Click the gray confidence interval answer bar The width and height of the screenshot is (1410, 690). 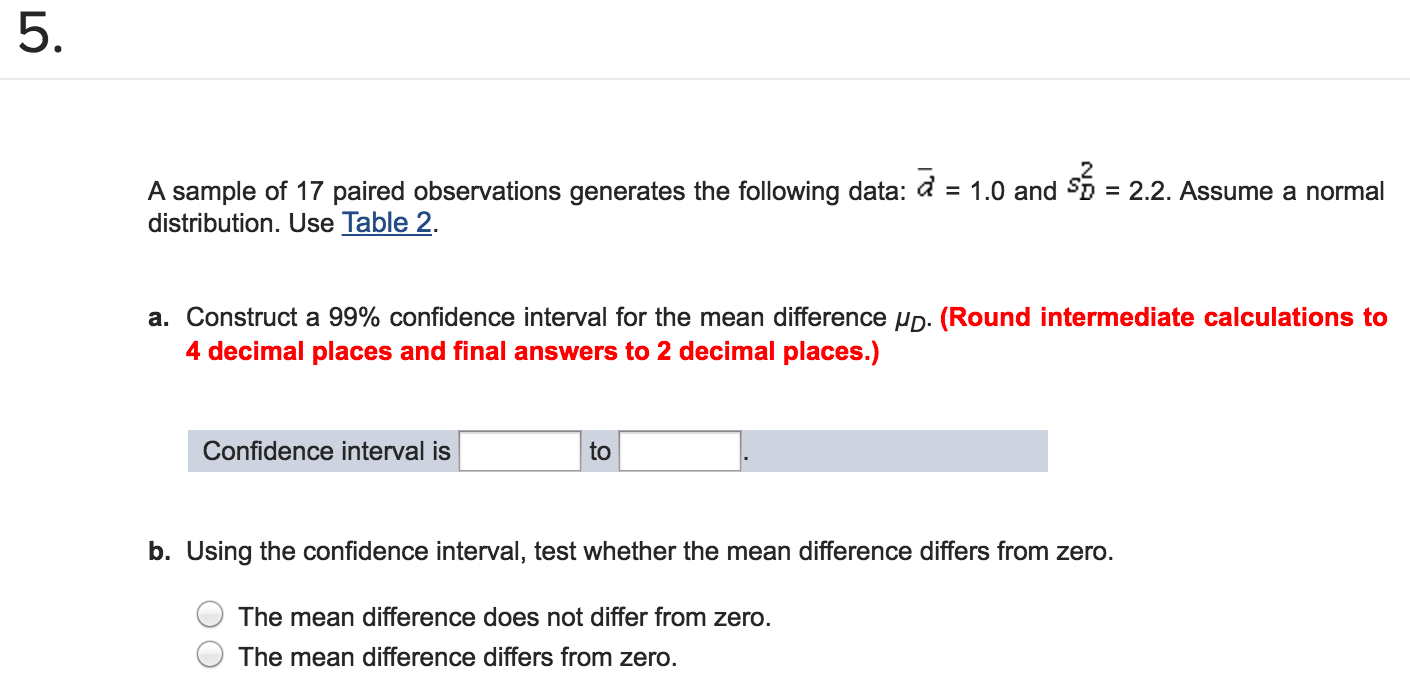[x=900, y=450]
